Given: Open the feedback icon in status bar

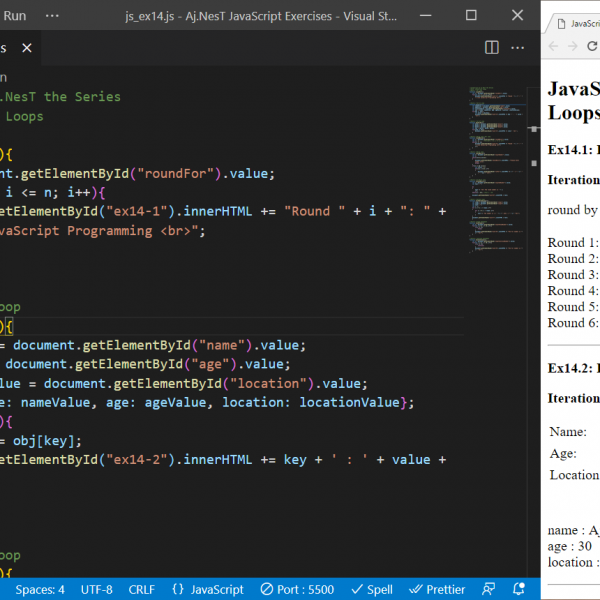Looking at the screenshot, I should coord(489,589).
